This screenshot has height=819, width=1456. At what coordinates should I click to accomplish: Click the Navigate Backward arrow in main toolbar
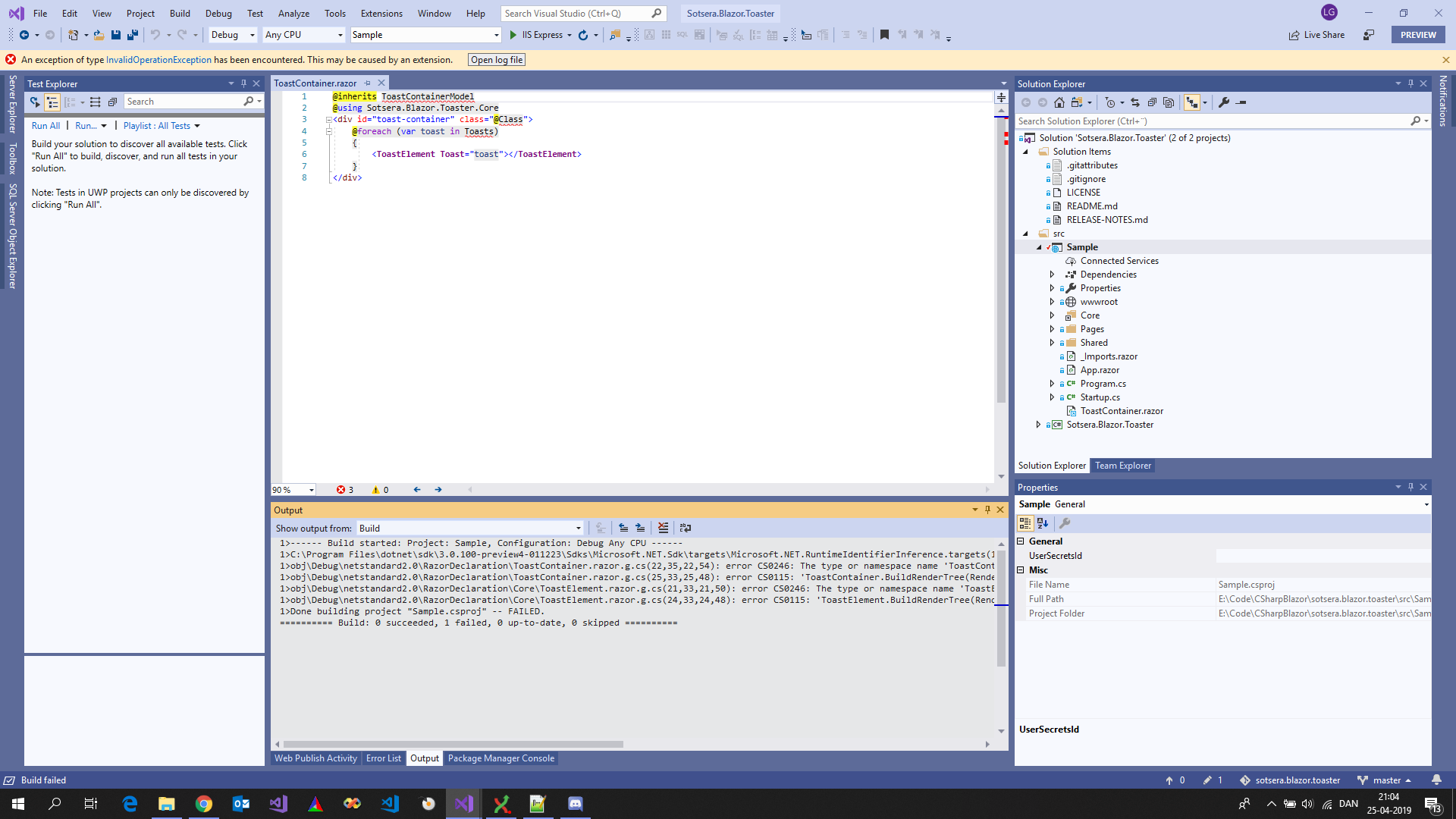[24, 35]
